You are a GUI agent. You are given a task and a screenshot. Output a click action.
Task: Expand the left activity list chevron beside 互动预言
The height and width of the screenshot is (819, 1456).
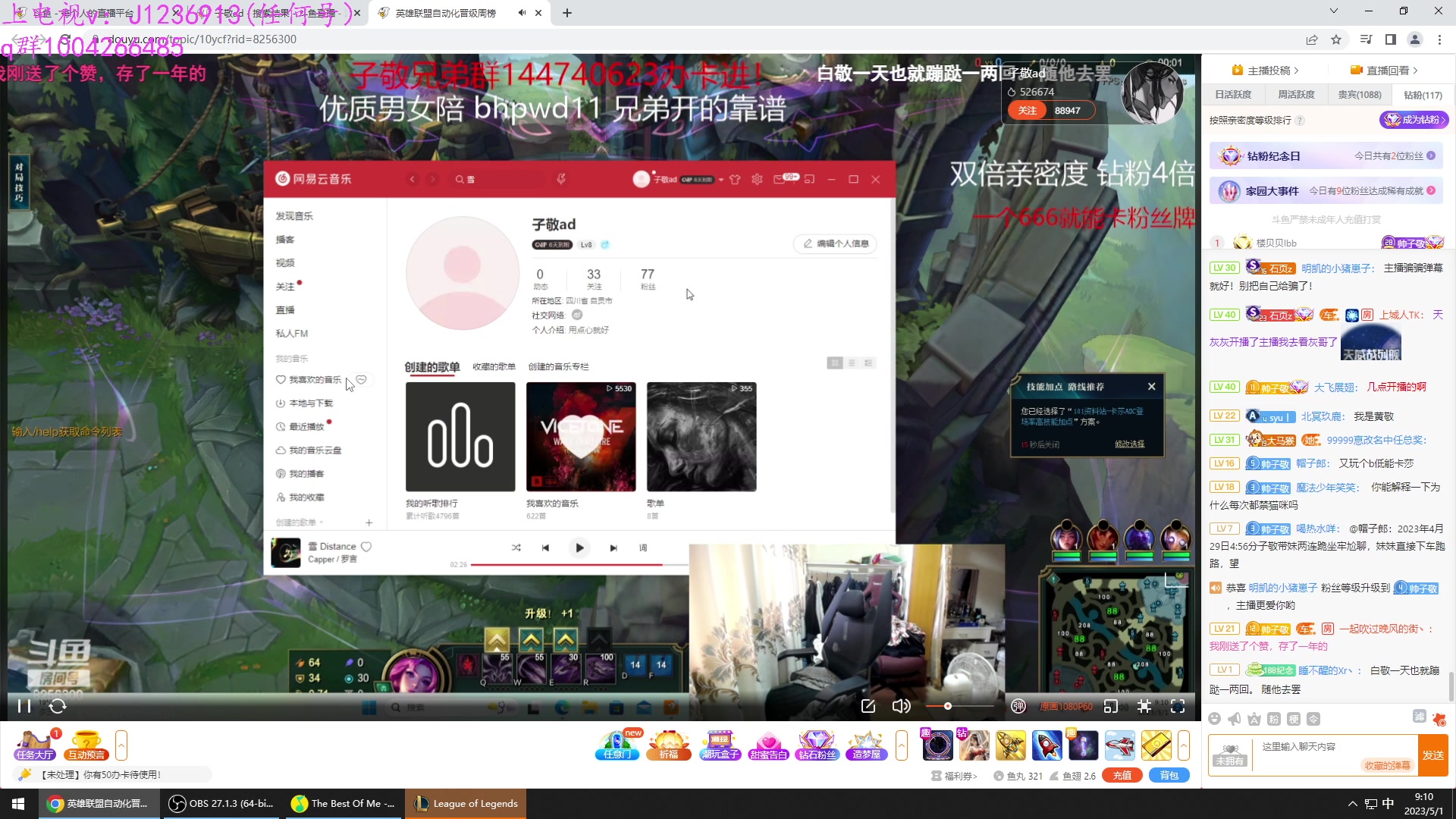pos(121,745)
